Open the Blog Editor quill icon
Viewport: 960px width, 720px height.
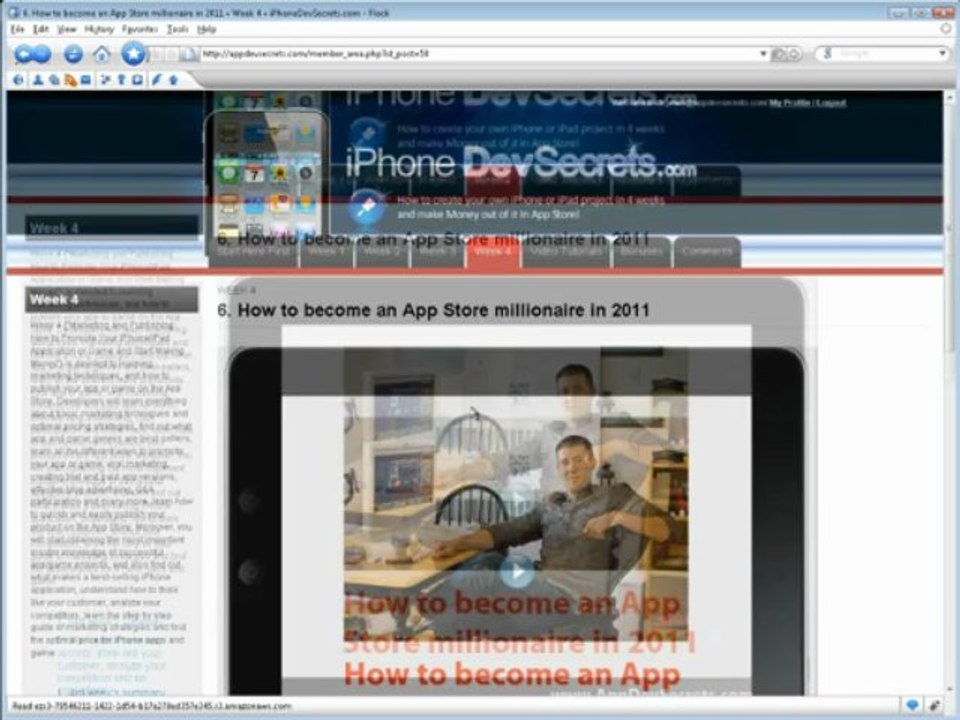(157, 80)
